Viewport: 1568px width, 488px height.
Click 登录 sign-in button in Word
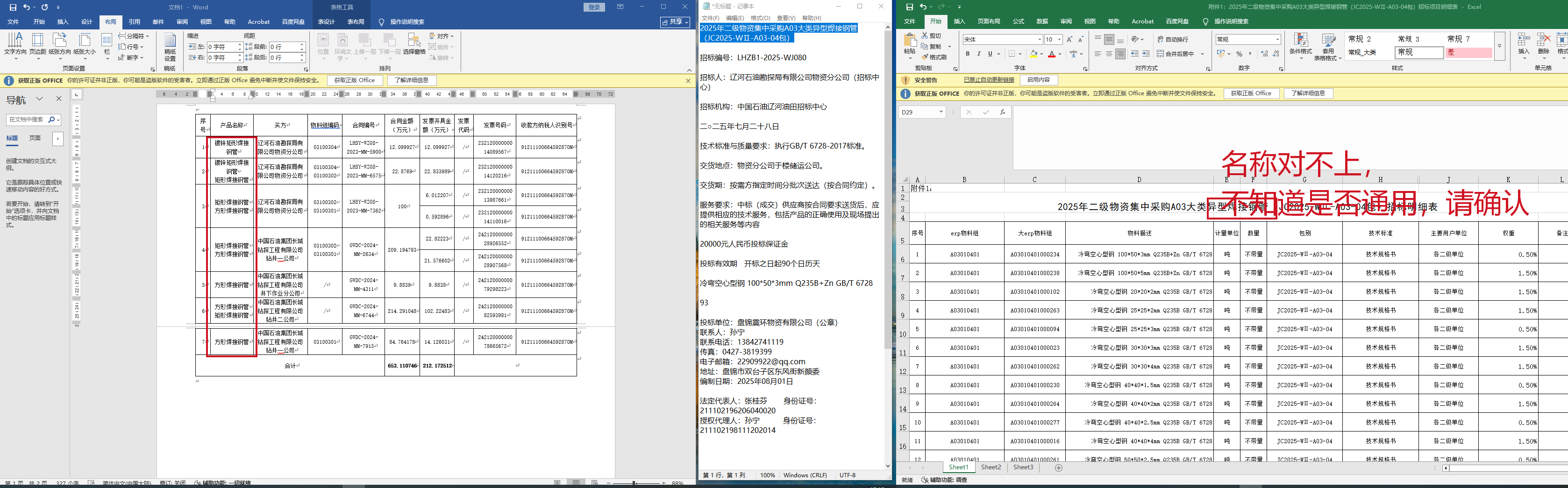(594, 7)
